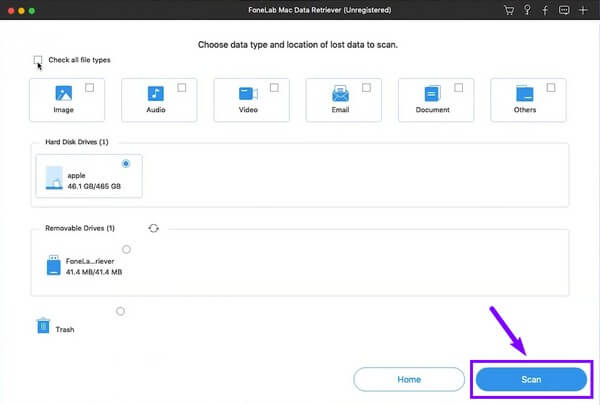Click the '41.4 MB/41.4 MB' size text
Screen dimensions: 600x405
coord(94,272)
